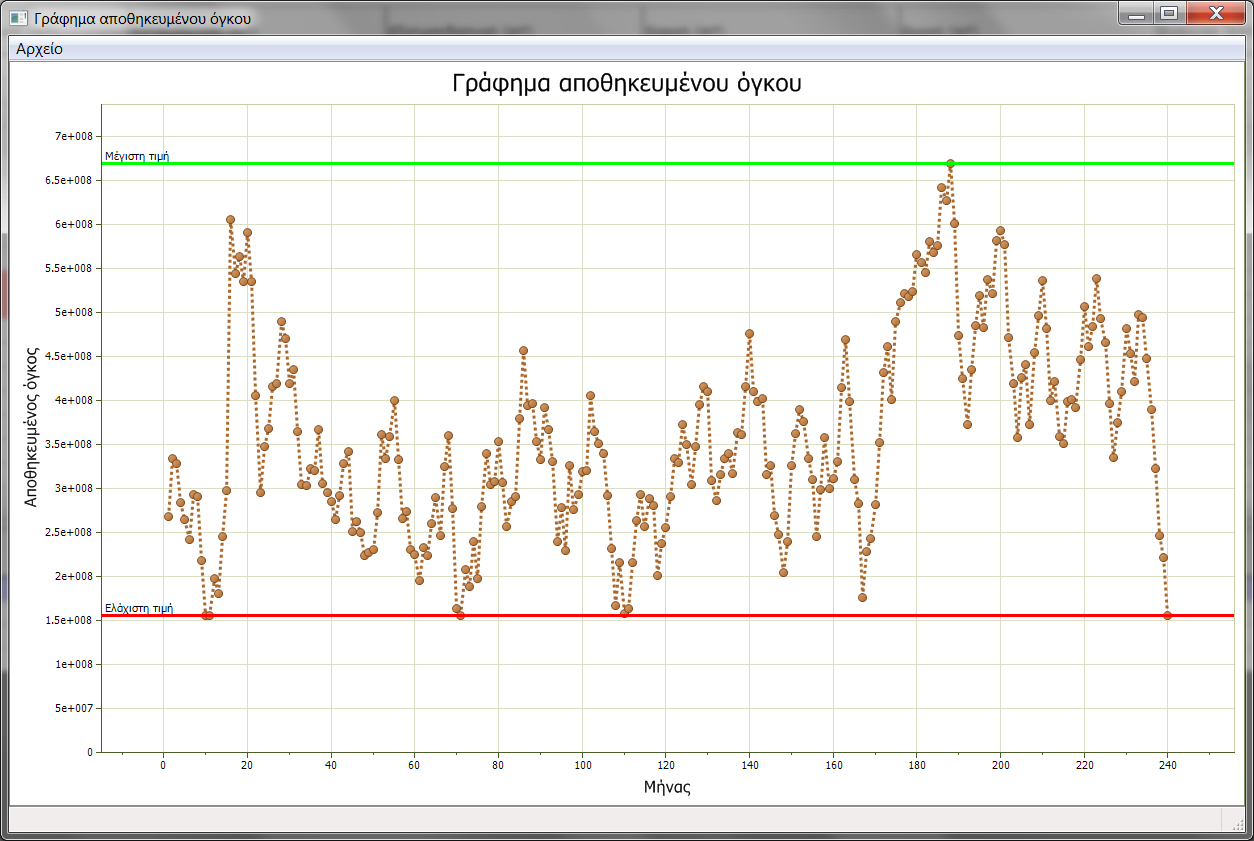Click the 120 tick label on the month axis

click(x=665, y=765)
